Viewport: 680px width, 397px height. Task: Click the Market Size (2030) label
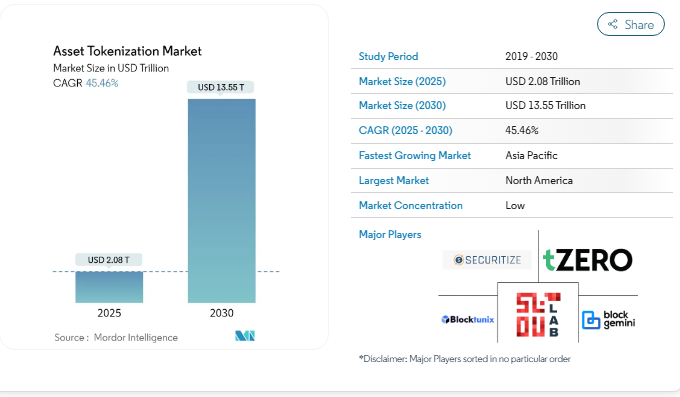402,105
